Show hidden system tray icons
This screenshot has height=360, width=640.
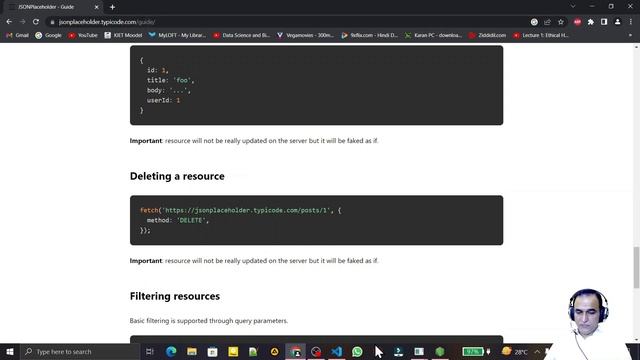(x=537, y=352)
